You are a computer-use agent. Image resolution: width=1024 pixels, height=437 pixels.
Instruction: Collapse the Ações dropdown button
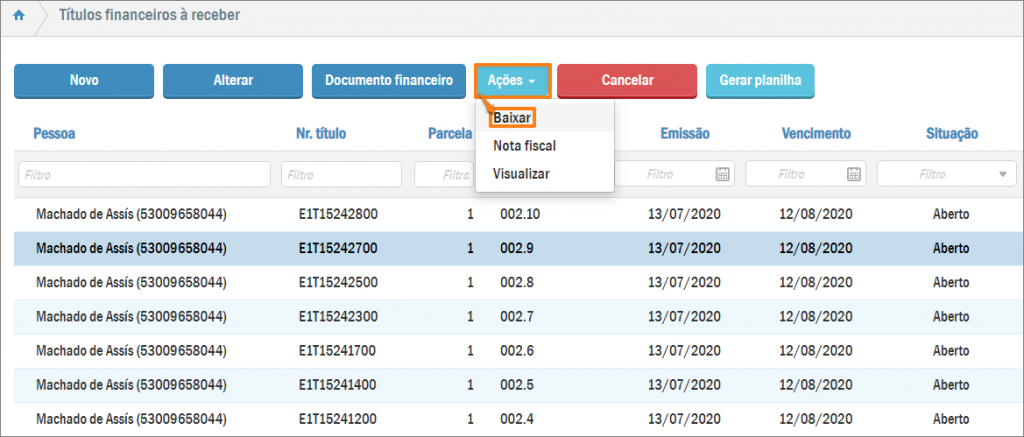pyautogui.click(x=512, y=80)
